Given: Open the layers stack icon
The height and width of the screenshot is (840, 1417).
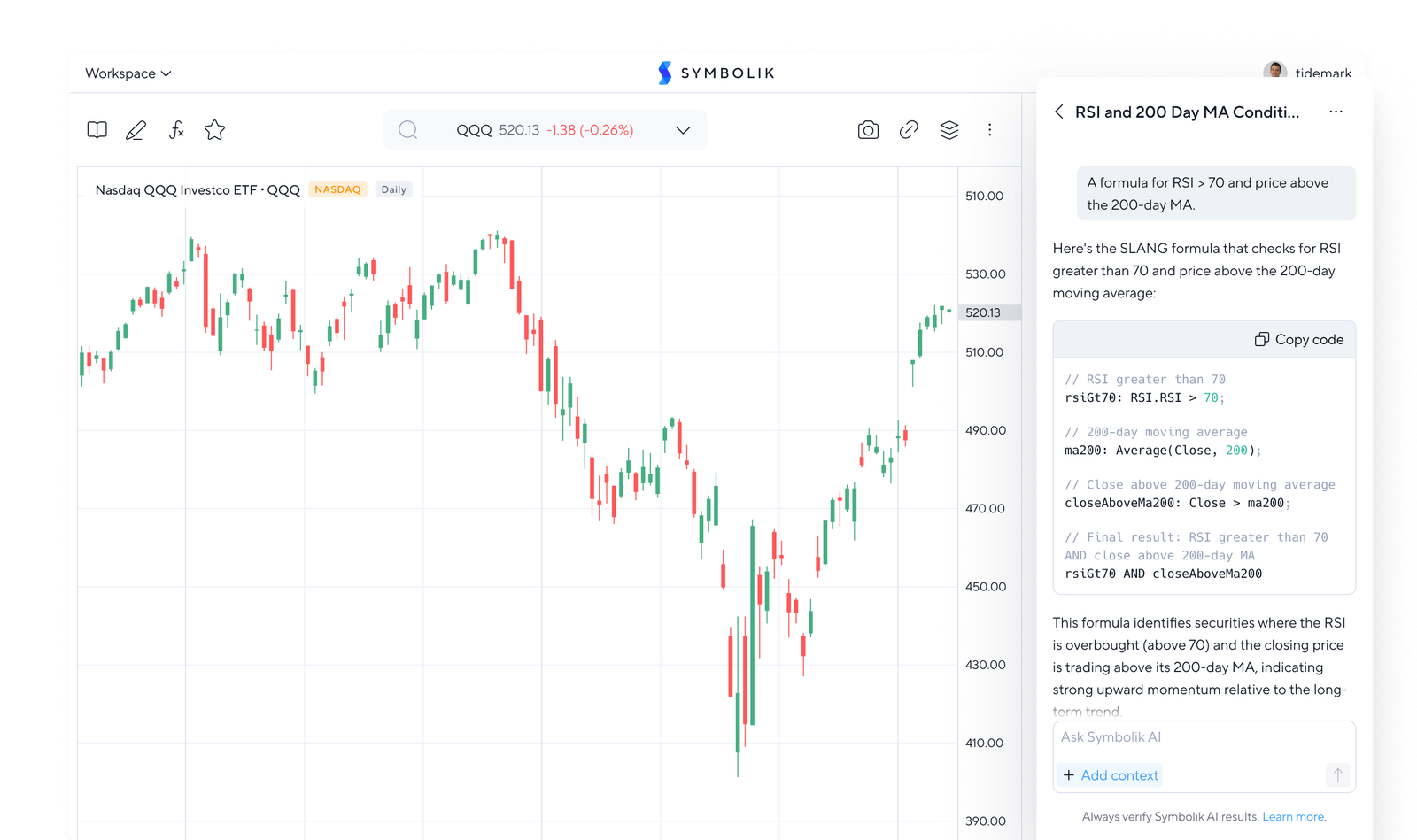Looking at the screenshot, I should point(949,130).
